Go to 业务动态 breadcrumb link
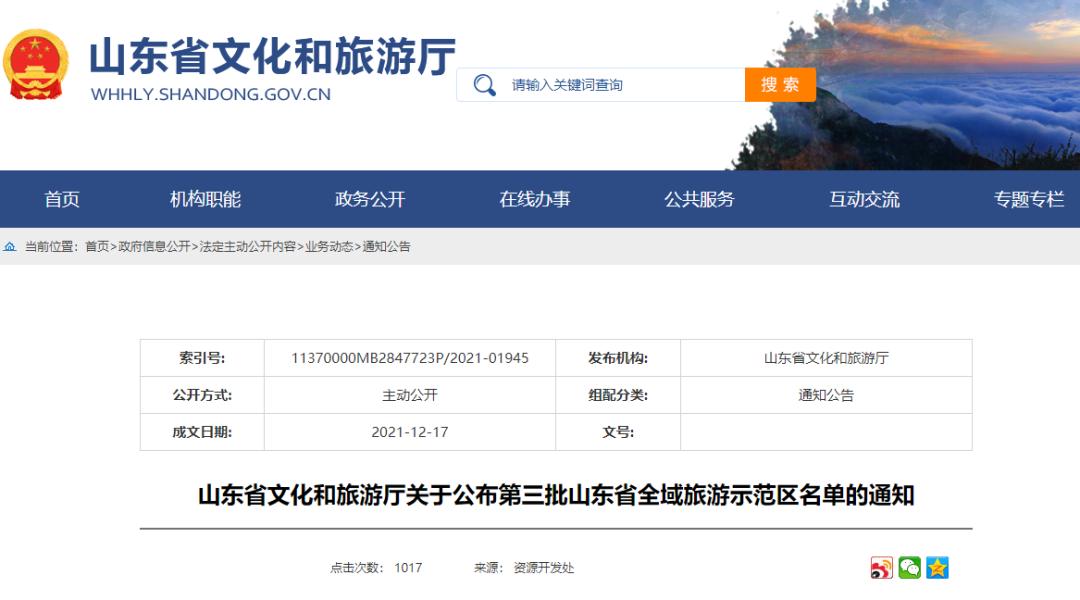Screen dimensions: 1080x600 (329, 247)
